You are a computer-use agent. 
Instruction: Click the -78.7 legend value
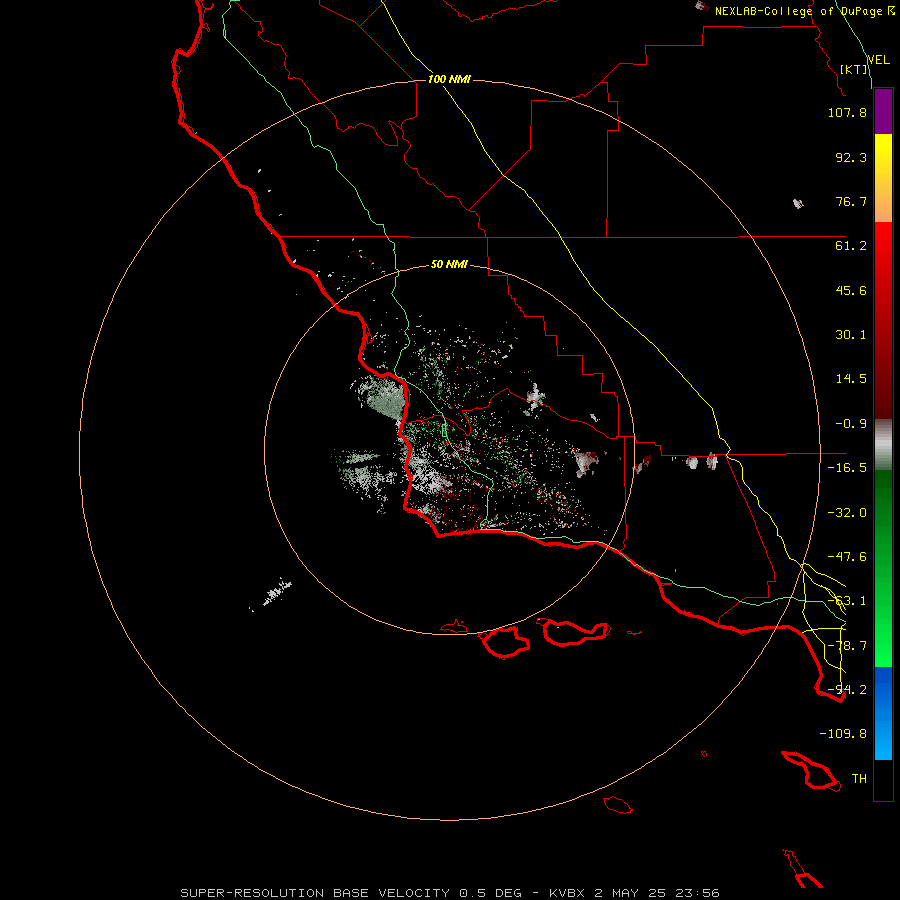[x=847, y=646]
